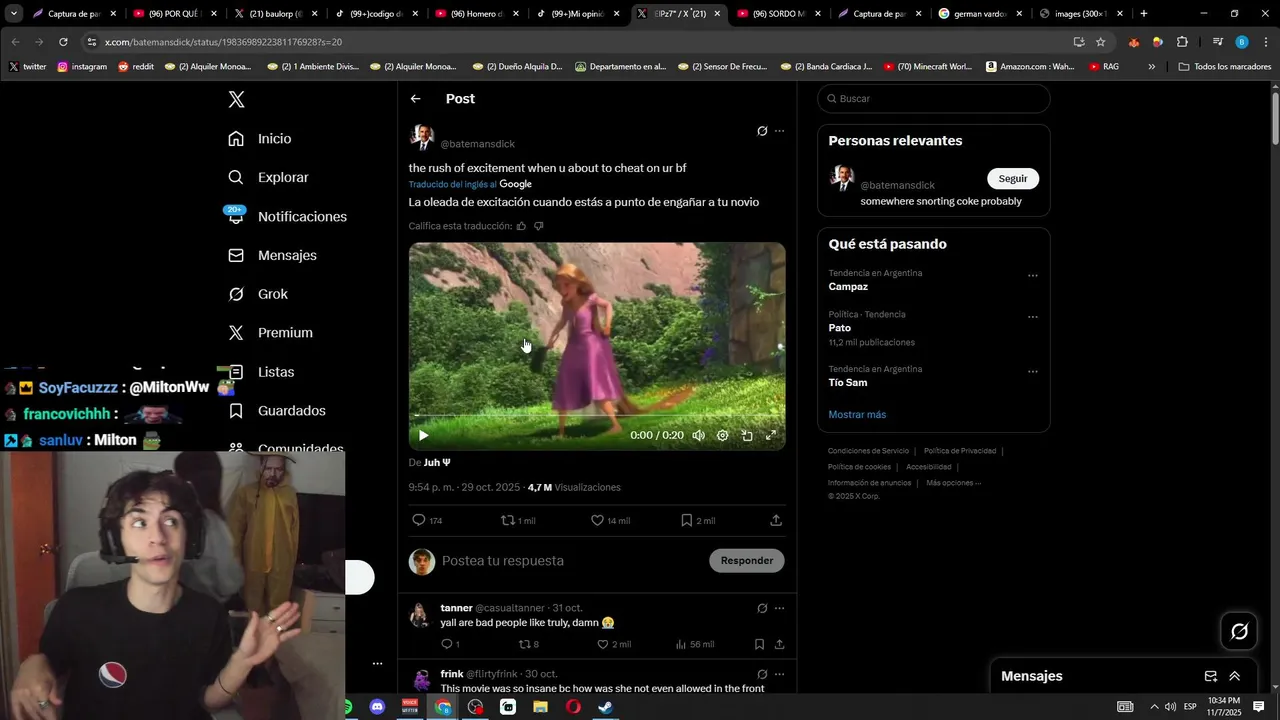This screenshot has height=720, width=1280.
Task: Share the main post
Action: [776, 520]
